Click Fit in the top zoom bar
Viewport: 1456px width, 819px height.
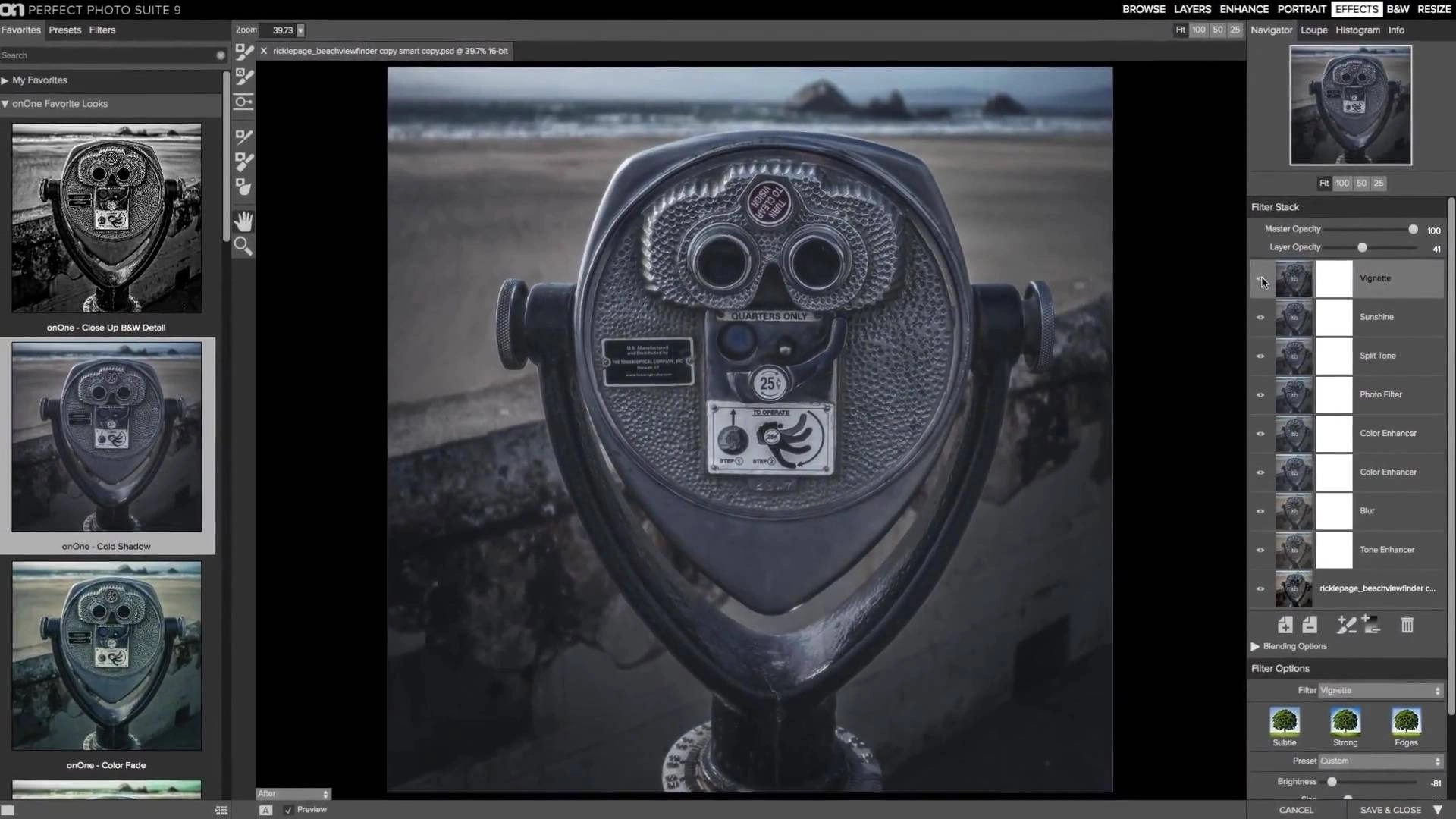[1180, 30]
